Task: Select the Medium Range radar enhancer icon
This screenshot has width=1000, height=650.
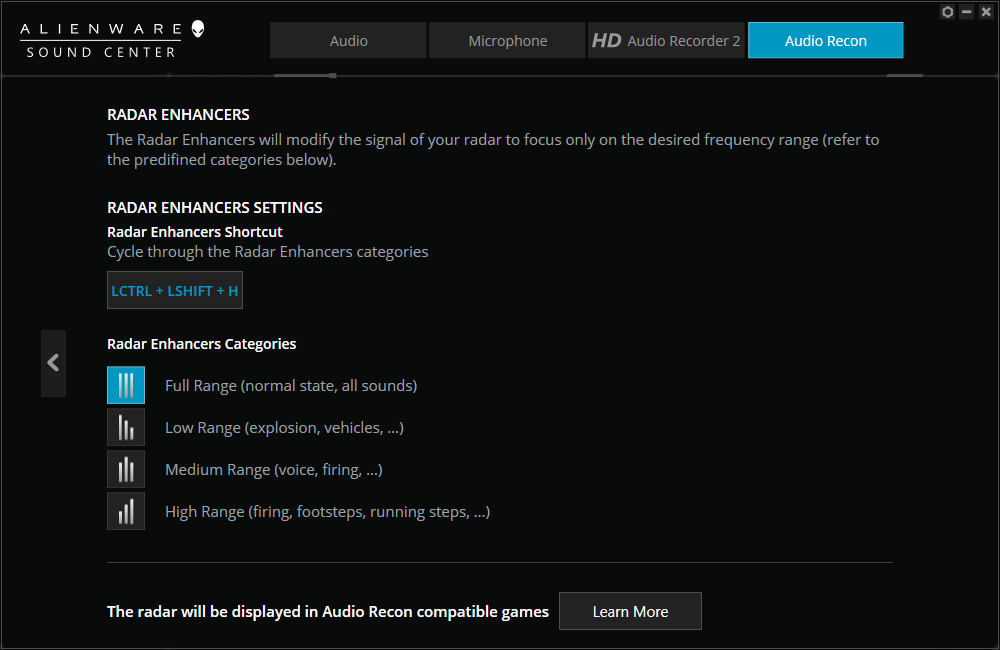Action: [x=126, y=469]
